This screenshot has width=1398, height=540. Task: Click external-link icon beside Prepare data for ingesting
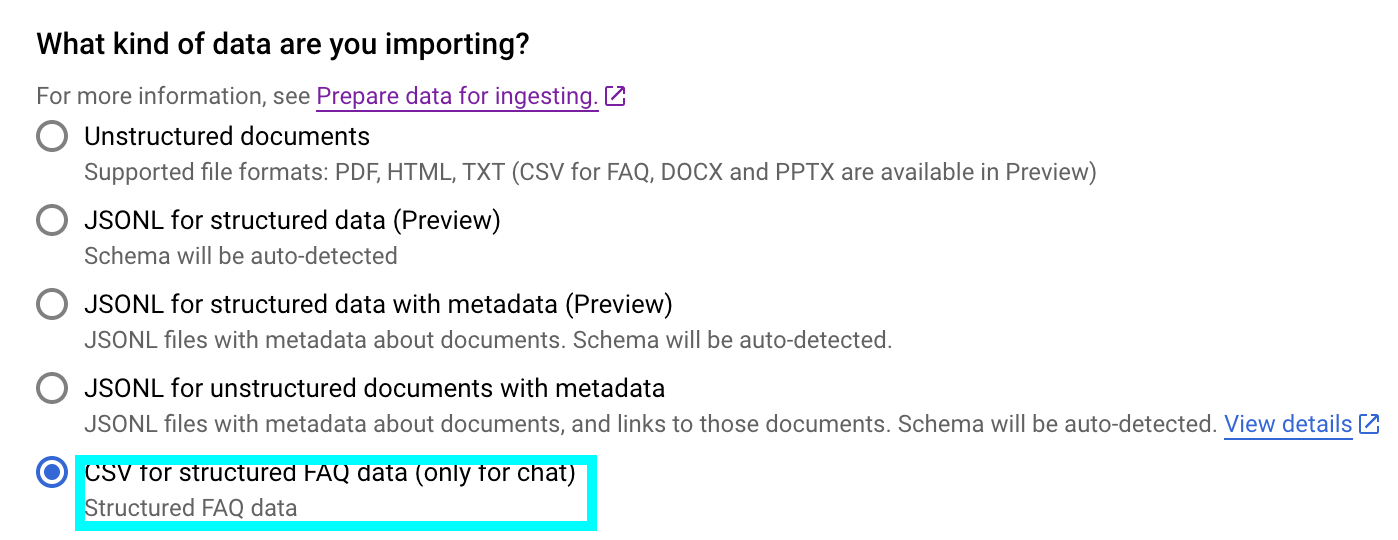pyautogui.click(x=615, y=97)
